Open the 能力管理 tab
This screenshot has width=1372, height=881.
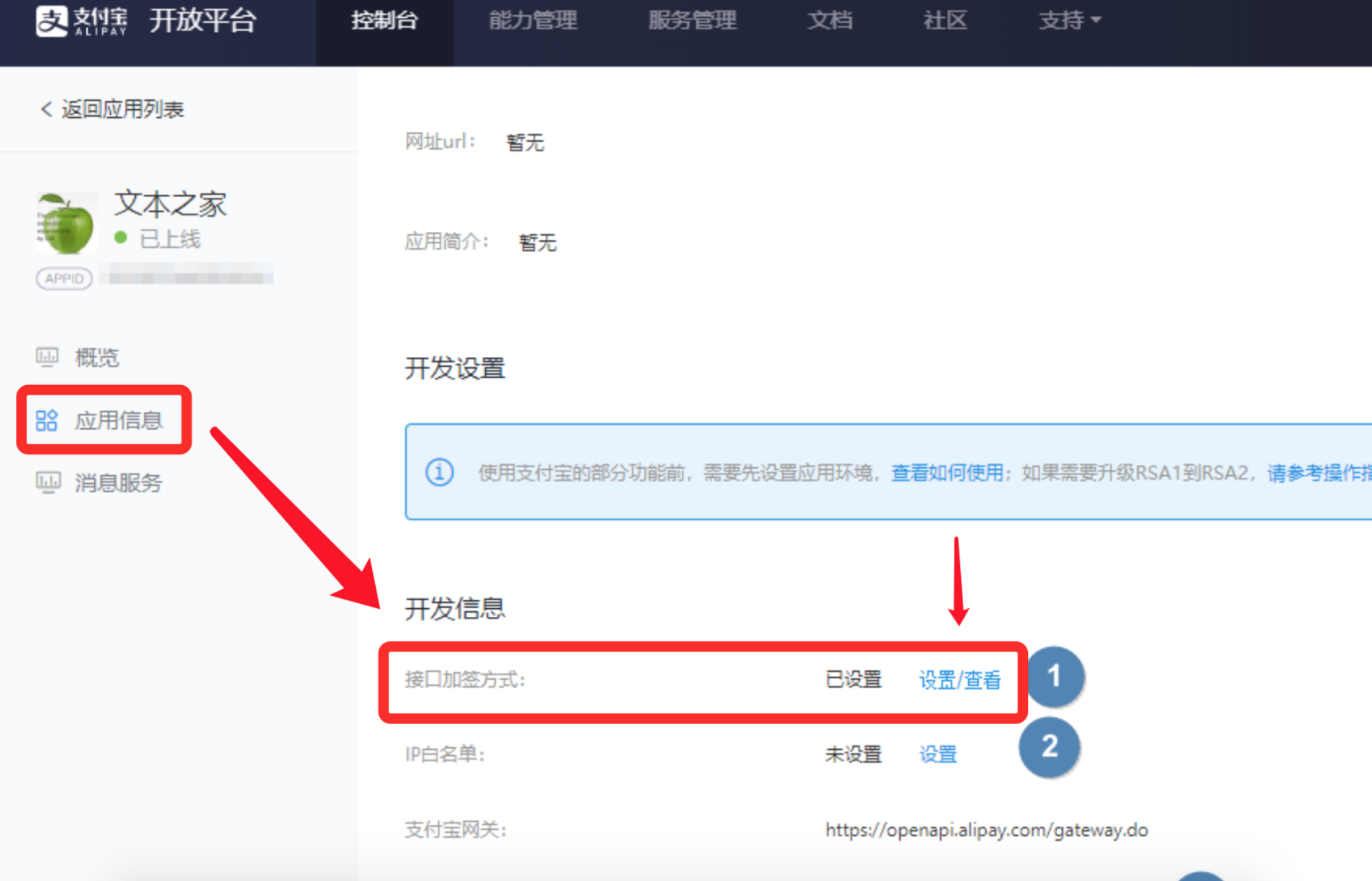coord(533,20)
